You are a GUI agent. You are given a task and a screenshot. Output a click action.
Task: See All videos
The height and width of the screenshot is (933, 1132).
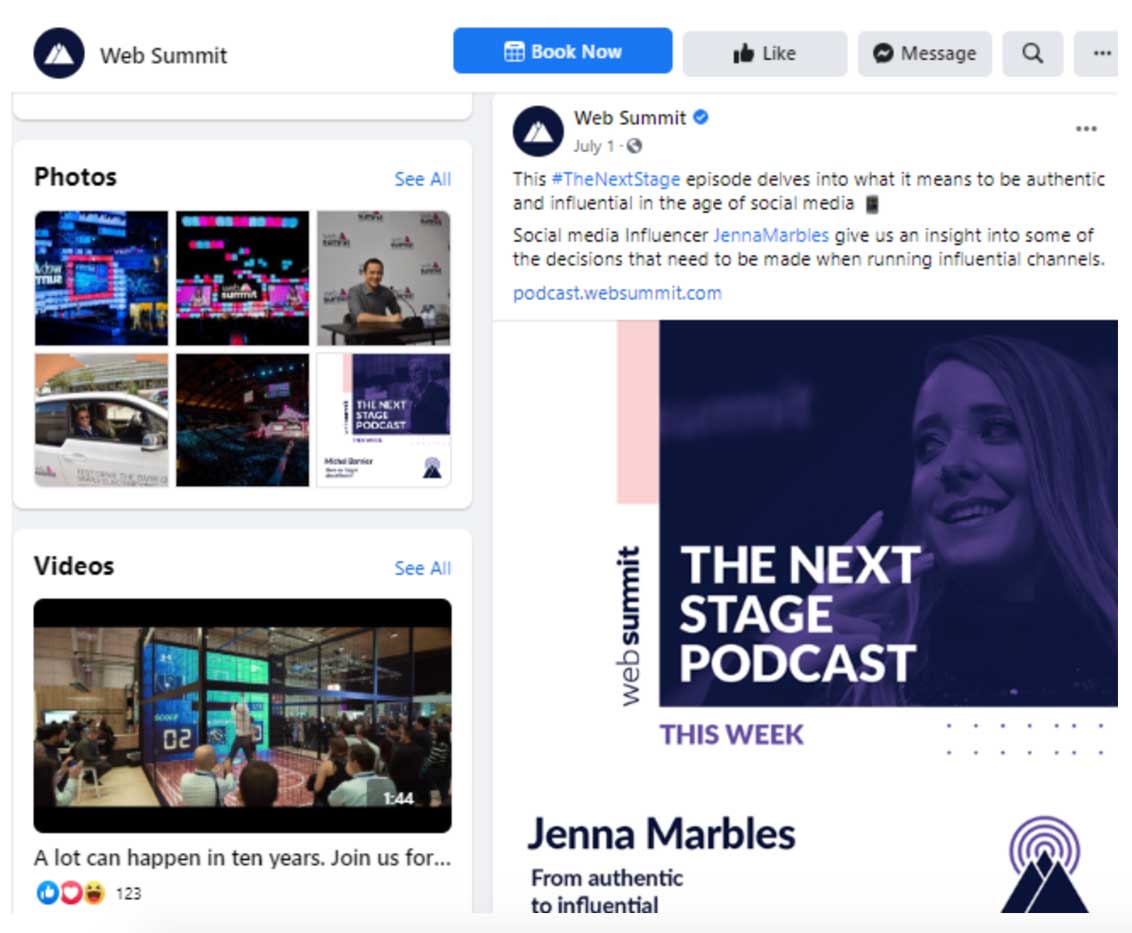pos(422,568)
